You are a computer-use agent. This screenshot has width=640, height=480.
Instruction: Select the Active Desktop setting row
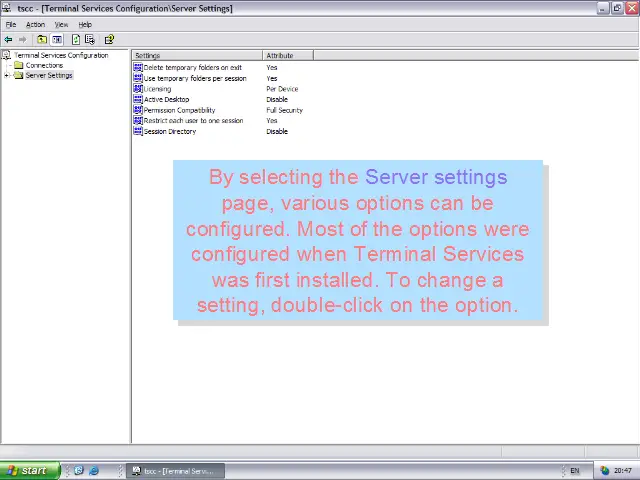167,99
